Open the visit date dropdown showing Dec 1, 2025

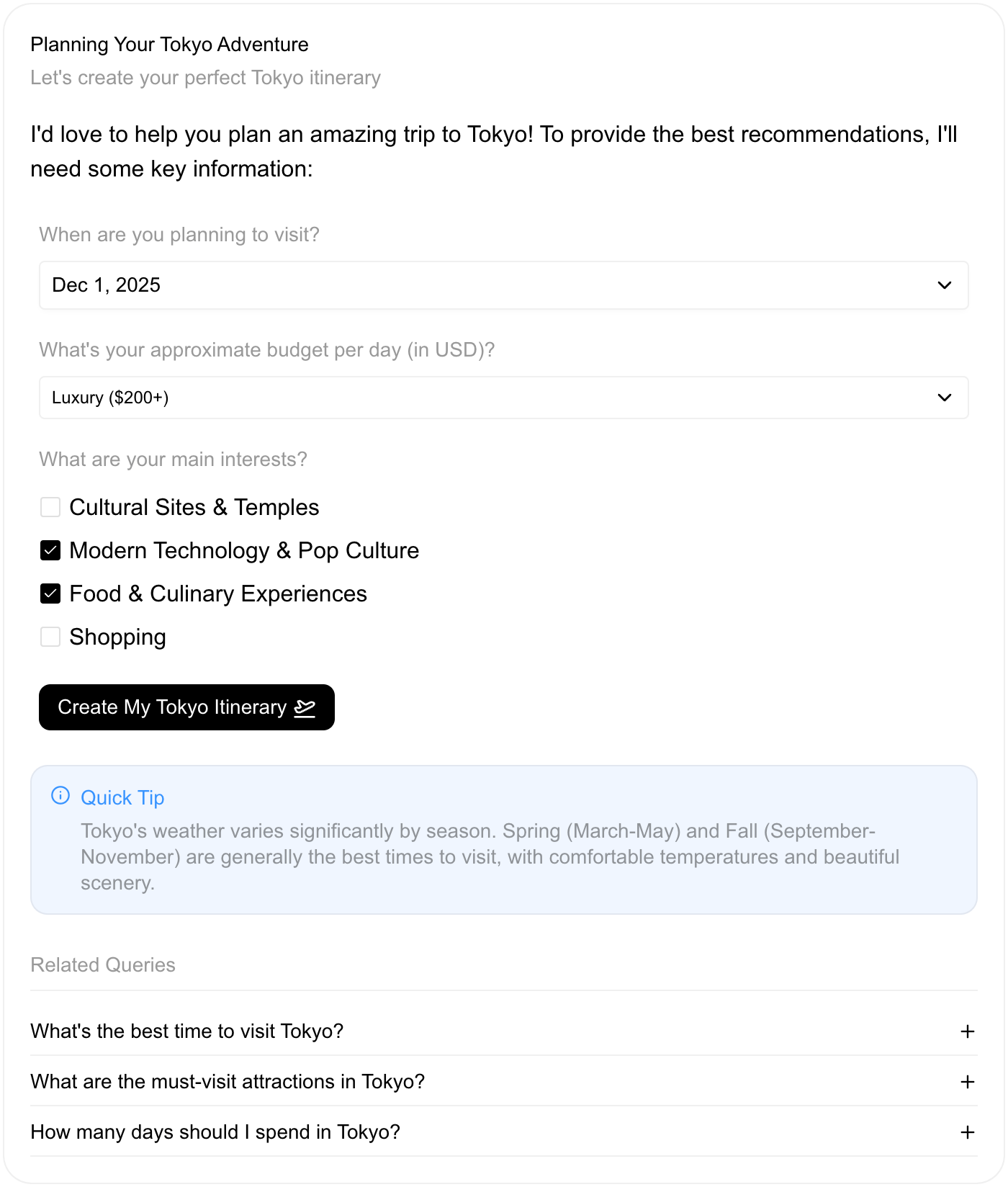[503, 285]
